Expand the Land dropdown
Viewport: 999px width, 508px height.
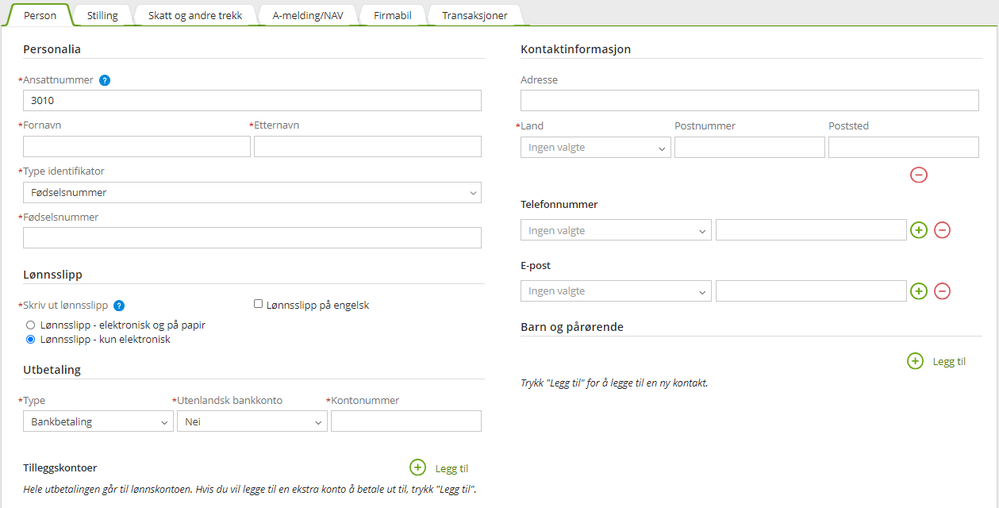coord(596,148)
